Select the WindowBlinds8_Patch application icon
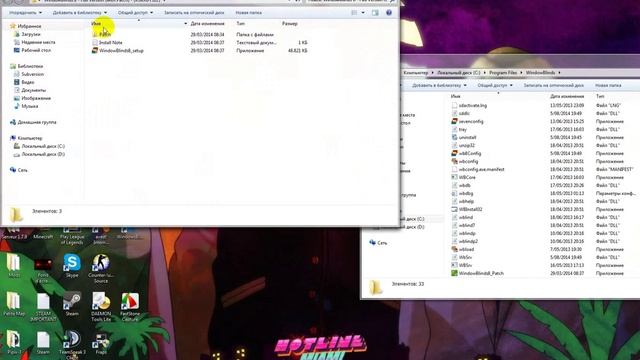640x360 pixels. (454, 273)
